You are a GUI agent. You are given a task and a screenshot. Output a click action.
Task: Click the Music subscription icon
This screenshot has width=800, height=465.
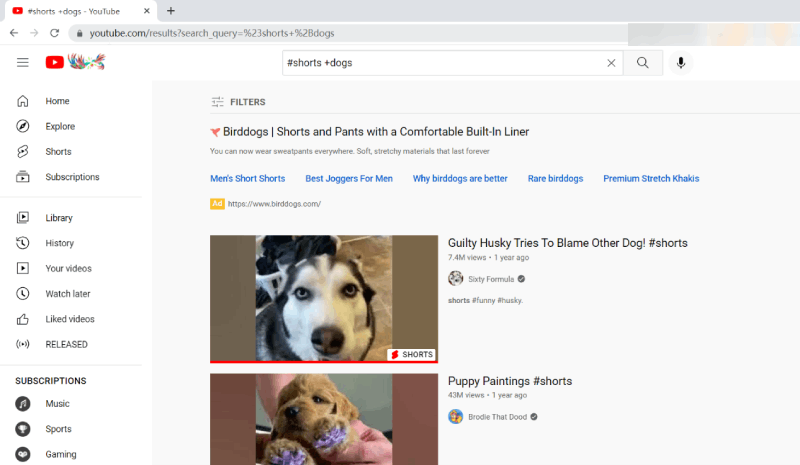point(22,404)
